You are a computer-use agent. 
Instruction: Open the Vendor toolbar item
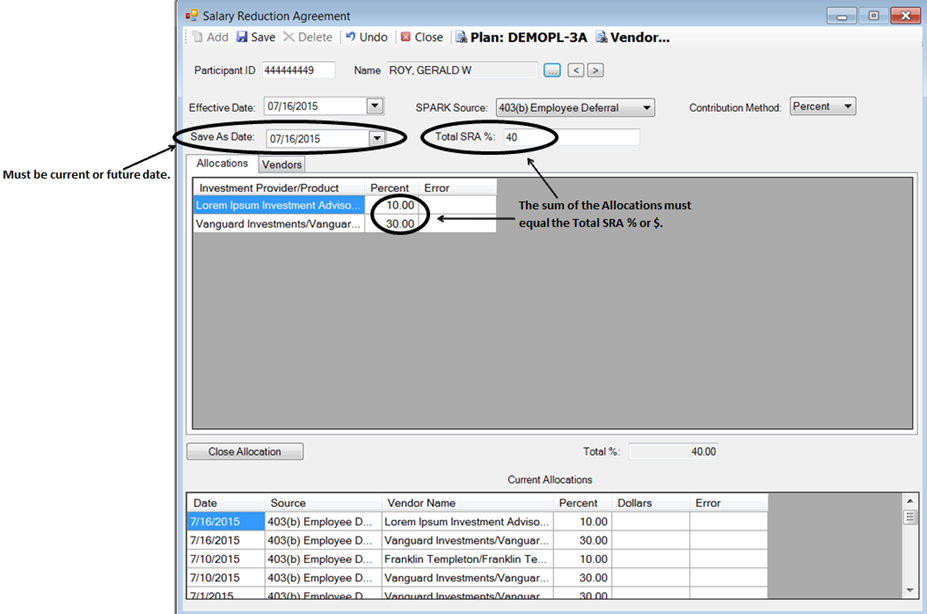[632, 37]
